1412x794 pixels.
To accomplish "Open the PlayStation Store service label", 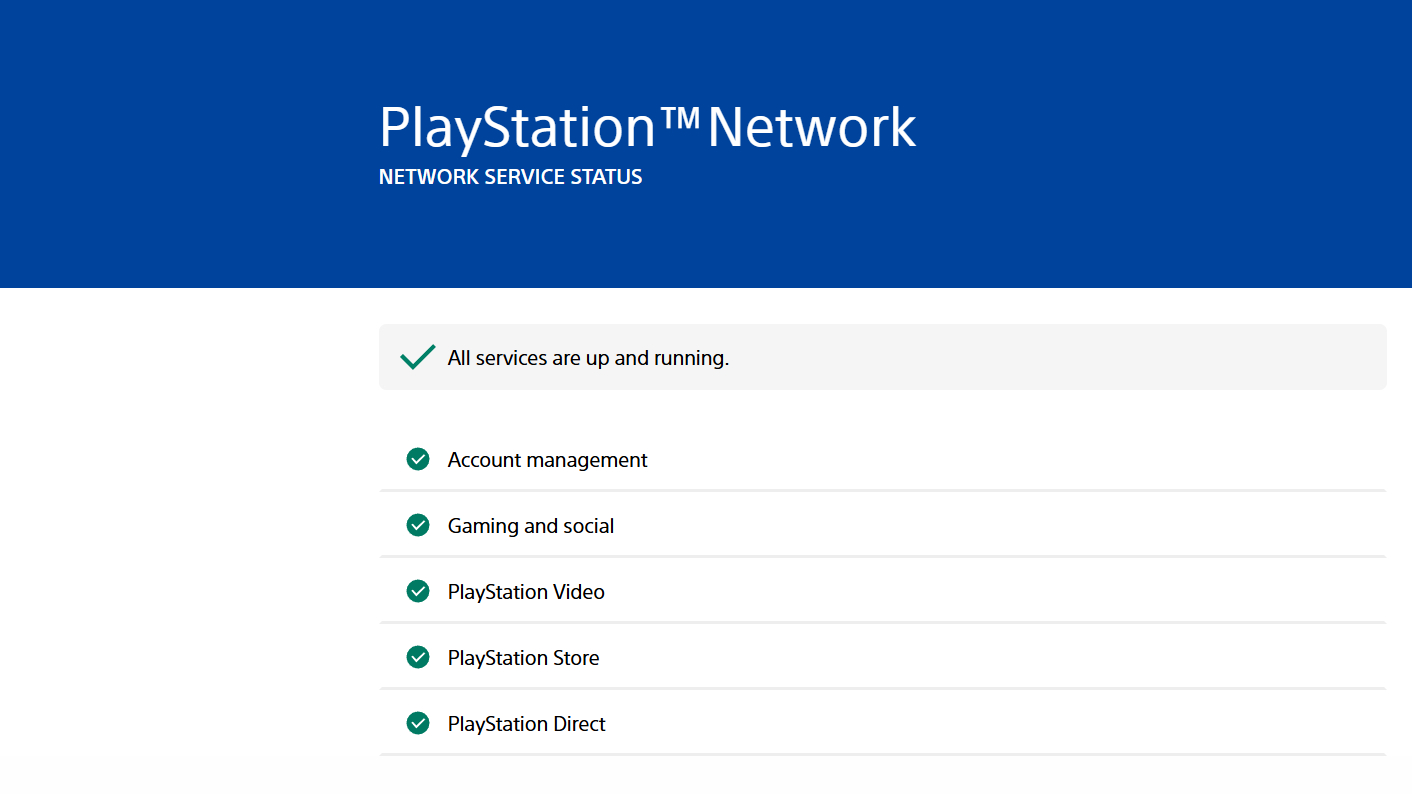I will [x=523, y=658].
